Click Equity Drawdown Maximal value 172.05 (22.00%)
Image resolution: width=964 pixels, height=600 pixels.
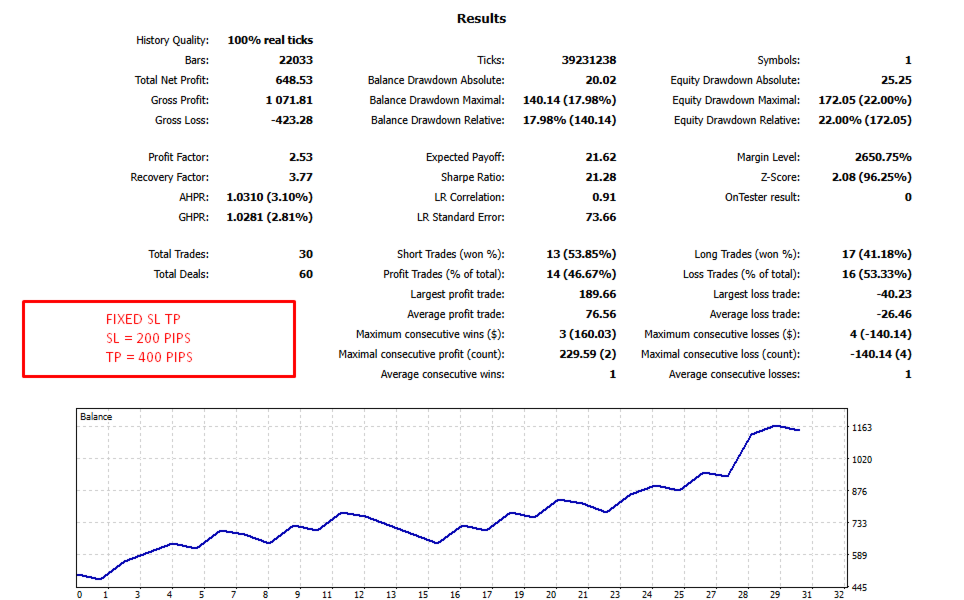tap(865, 100)
